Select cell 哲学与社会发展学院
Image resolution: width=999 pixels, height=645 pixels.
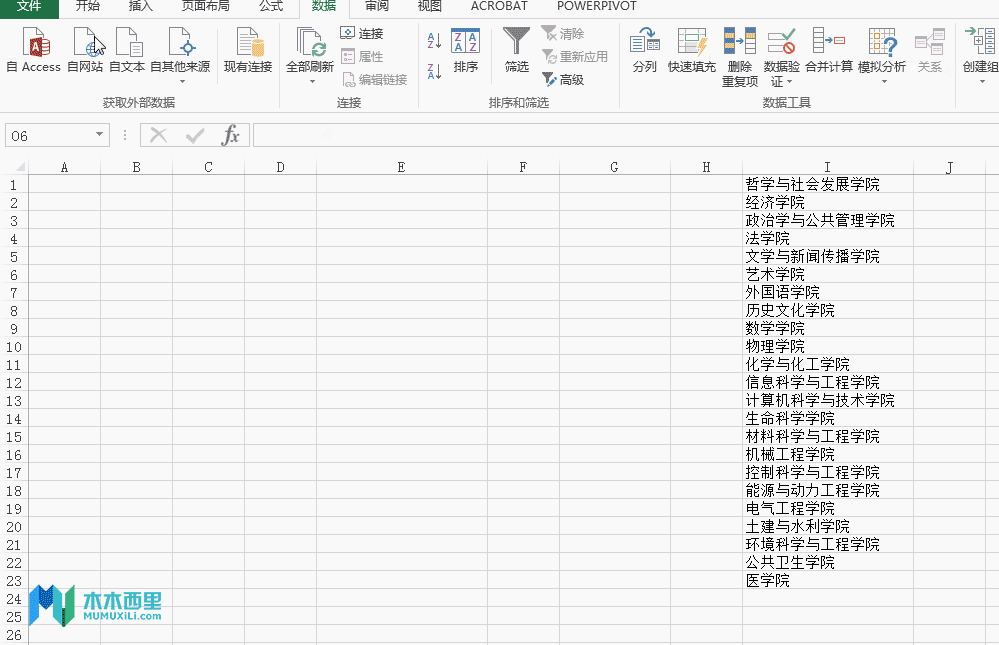click(828, 185)
